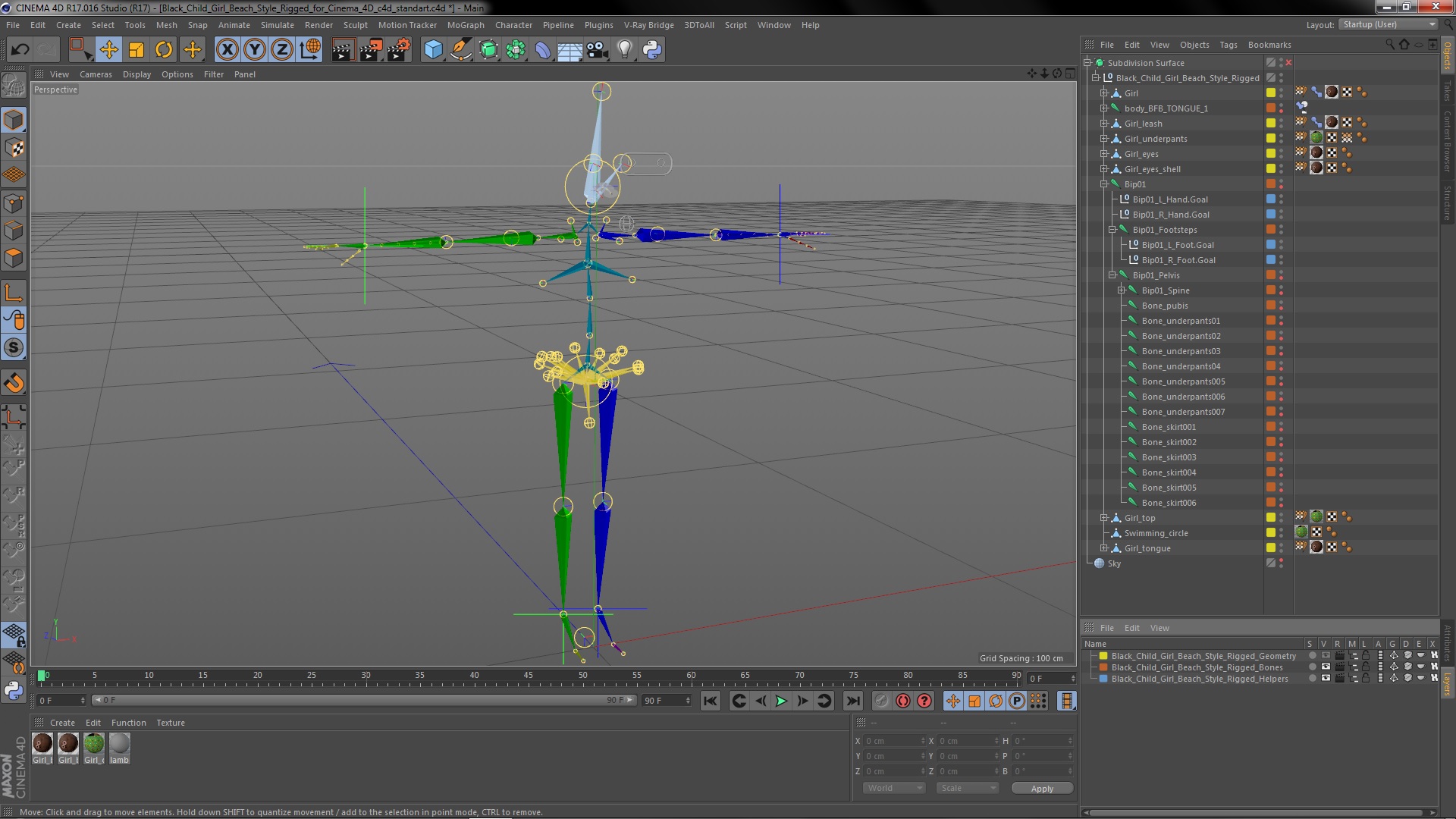Open the Scale mode dropdown
This screenshot has width=1456, height=819.
966,788
